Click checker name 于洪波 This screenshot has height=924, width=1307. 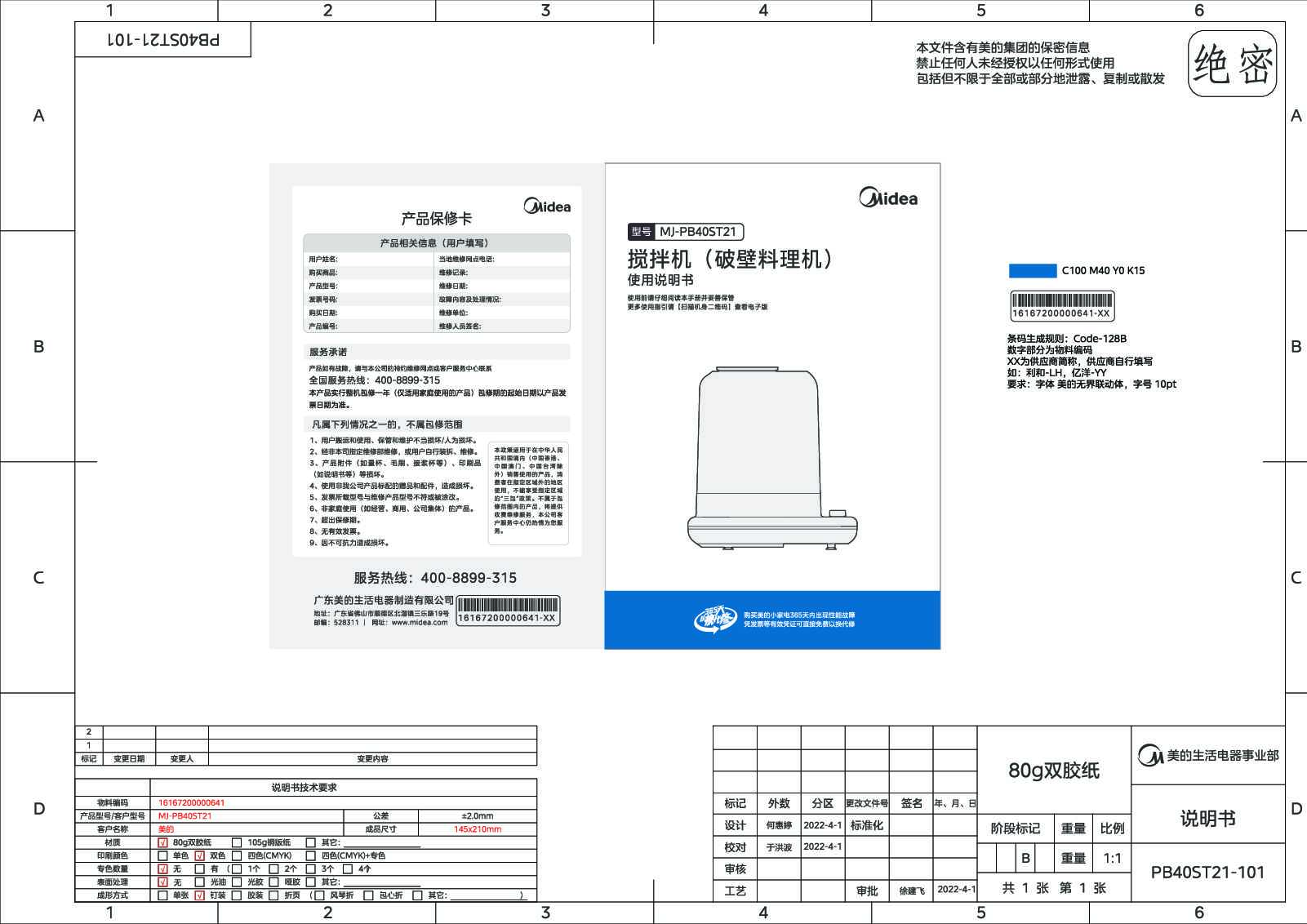[x=779, y=847]
